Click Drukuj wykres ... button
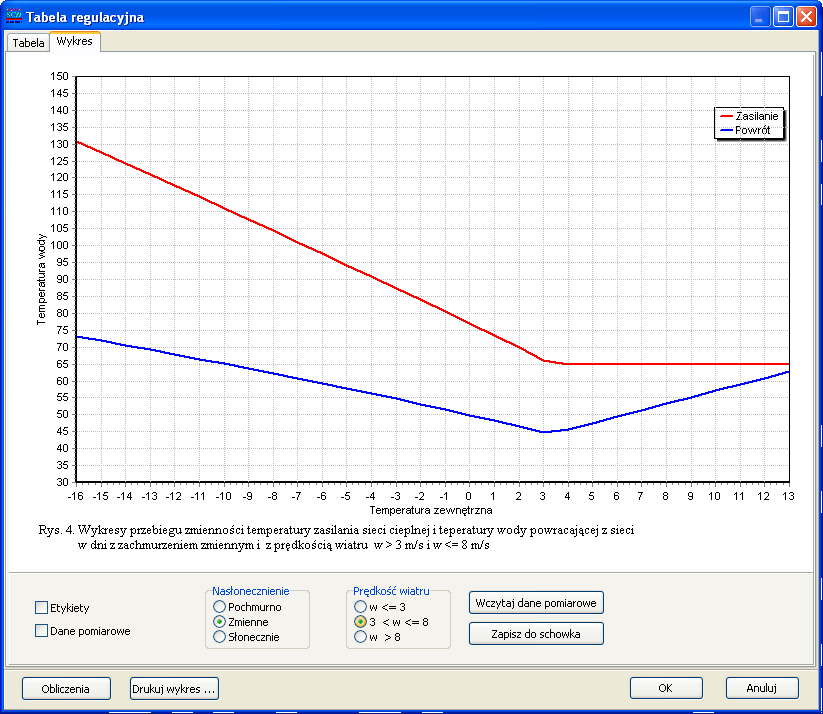 [174, 689]
